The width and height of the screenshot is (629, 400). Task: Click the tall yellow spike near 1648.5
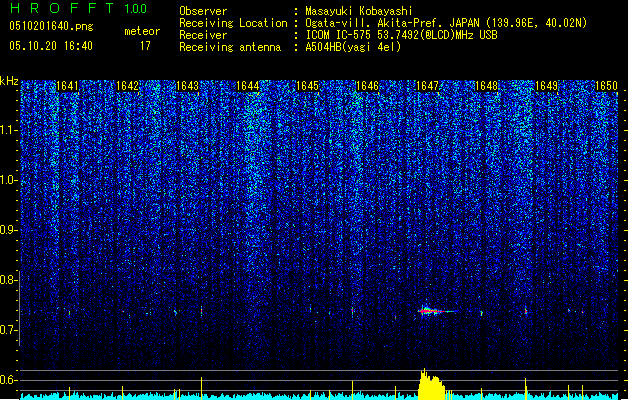pos(526,388)
